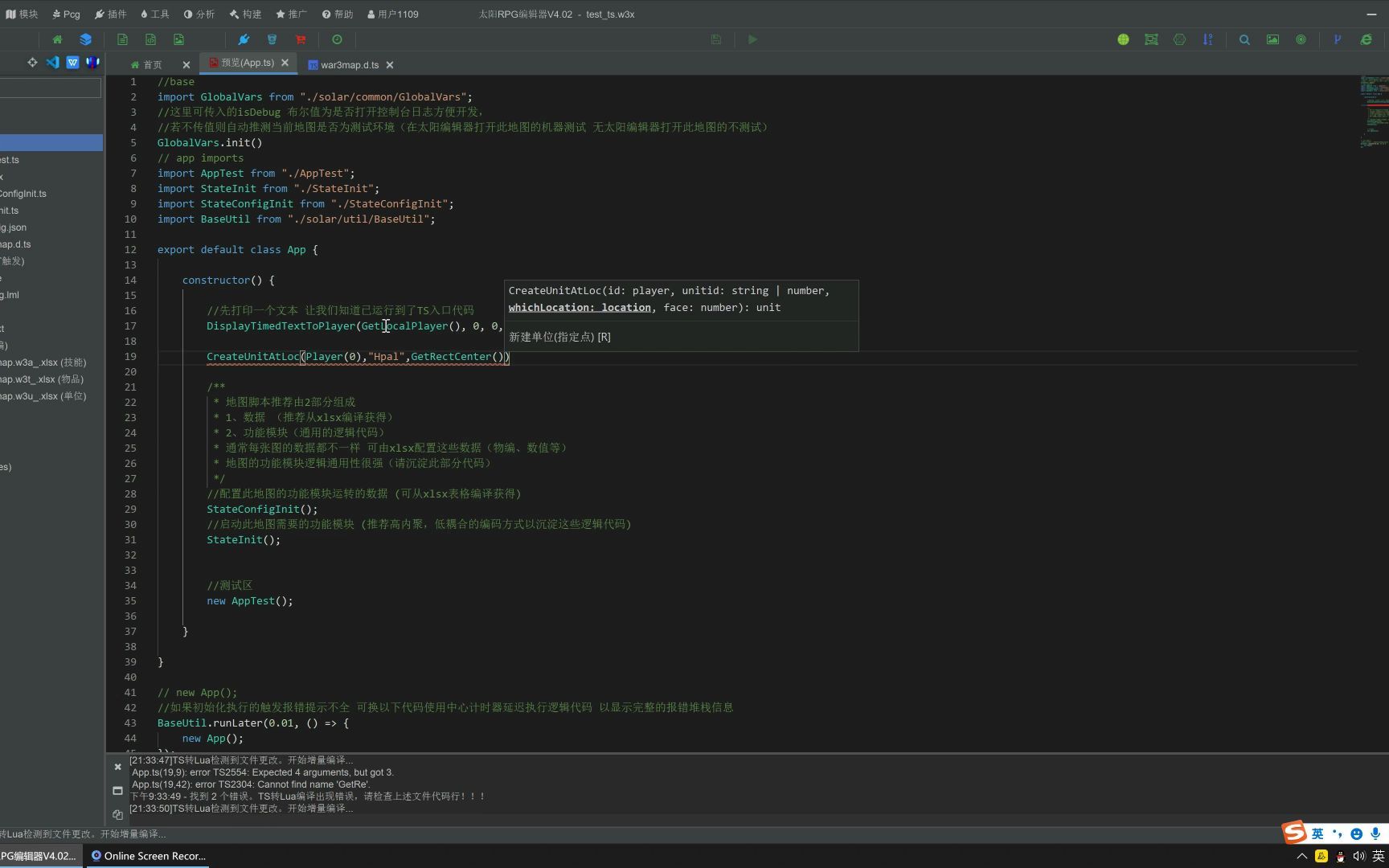Close the 预览(App.ts) tab
The image size is (1389, 868).
[x=285, y=63]
